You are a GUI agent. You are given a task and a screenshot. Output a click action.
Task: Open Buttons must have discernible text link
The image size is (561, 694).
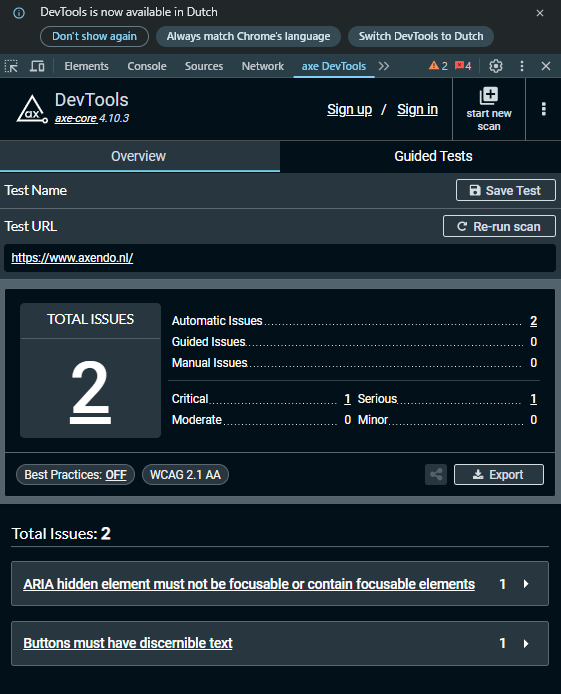click(128, 643)
